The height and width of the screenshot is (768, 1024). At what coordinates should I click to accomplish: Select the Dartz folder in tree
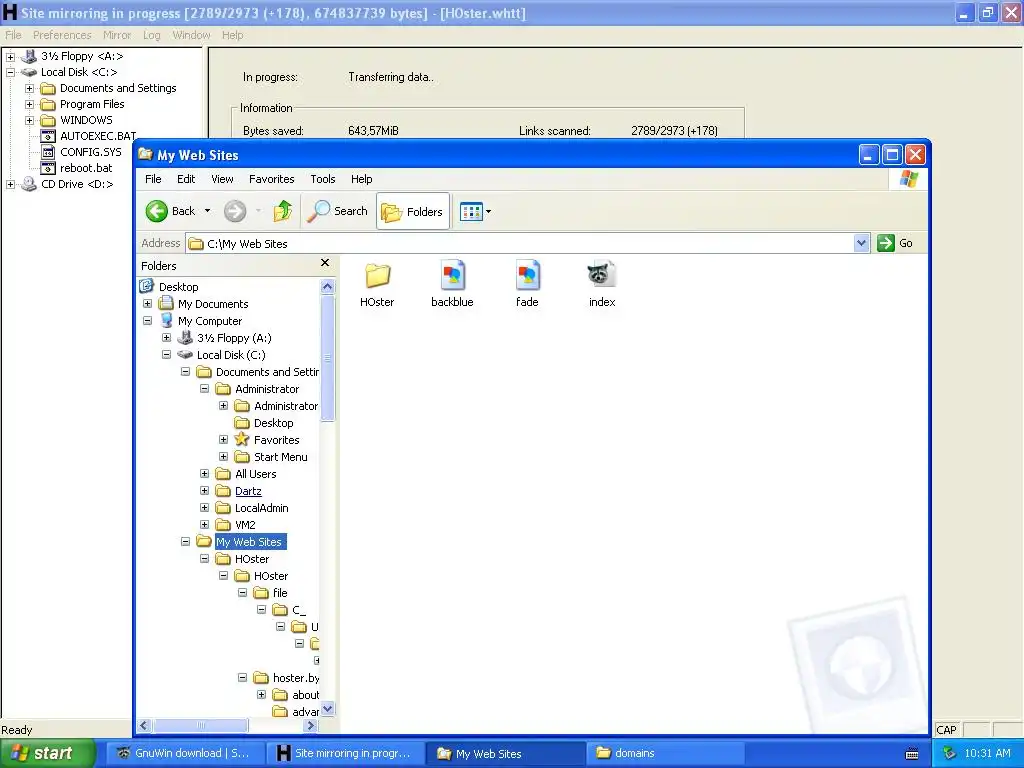248,491
